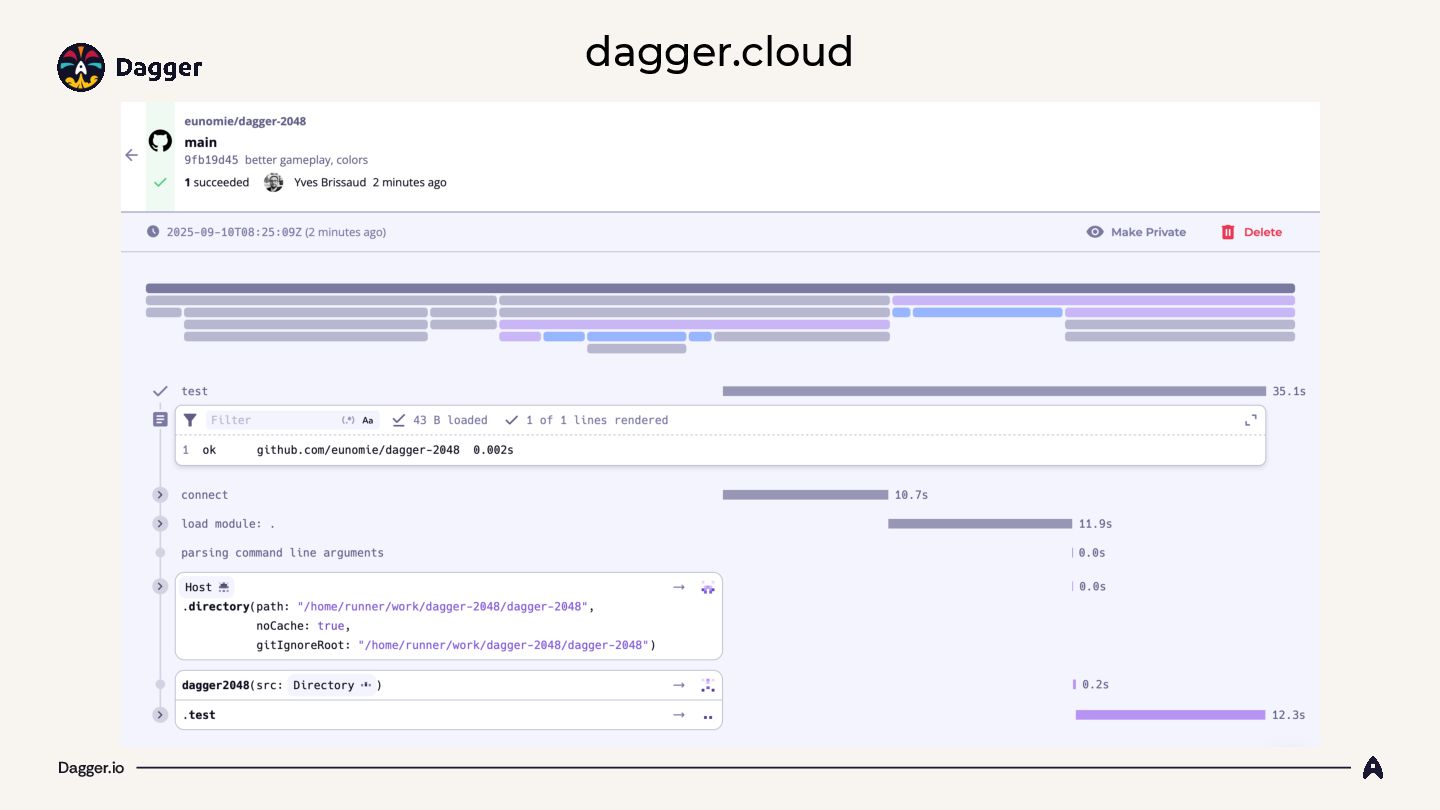Click the gitIgnoreRoot path string
The image size is (1440, 810).
pos(503,645)
